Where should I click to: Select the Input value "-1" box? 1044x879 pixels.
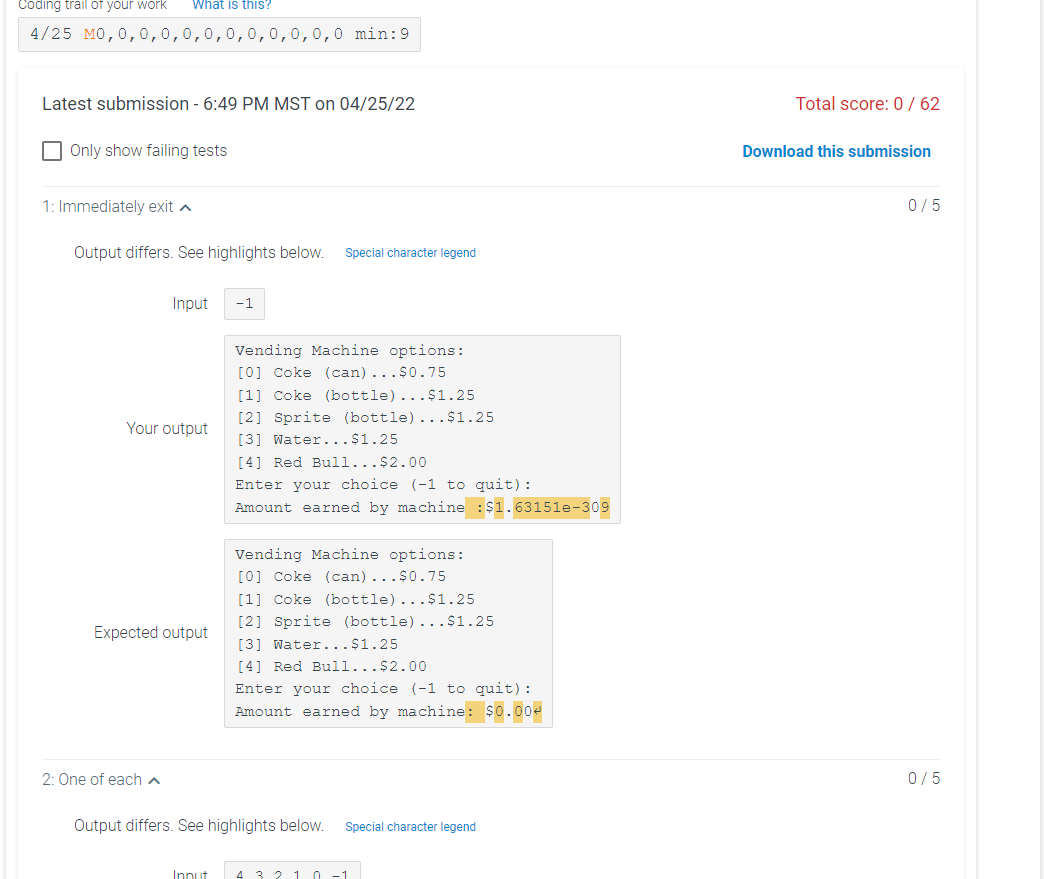[x=244, y=303]
